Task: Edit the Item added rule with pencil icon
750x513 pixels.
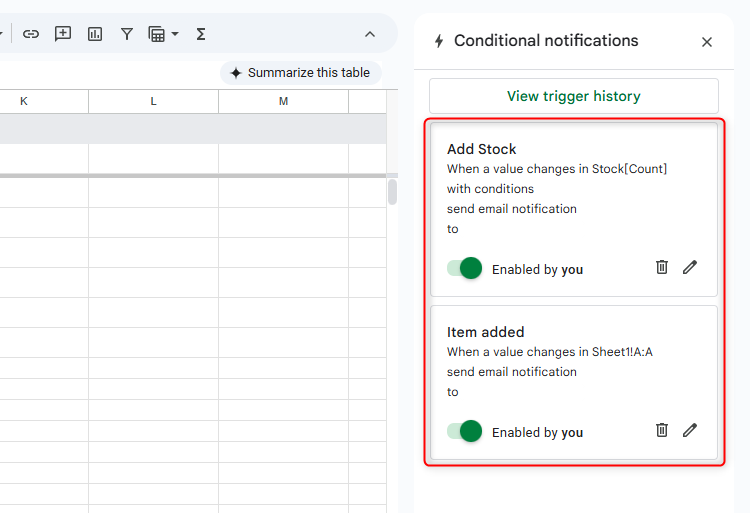Action: pos(690,430)
